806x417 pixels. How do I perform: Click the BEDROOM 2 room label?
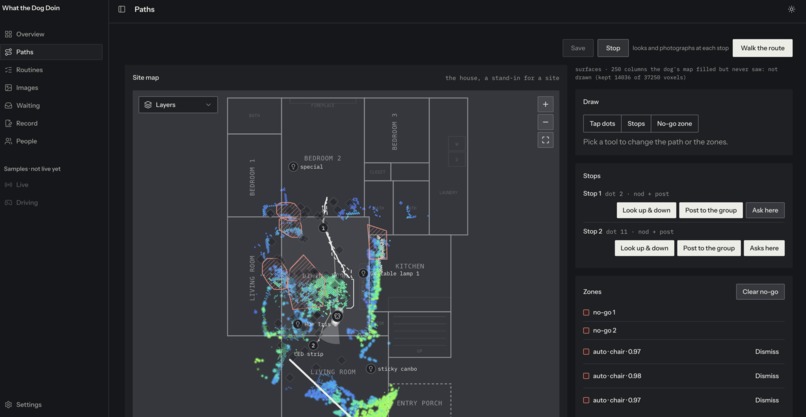point(322,158)
